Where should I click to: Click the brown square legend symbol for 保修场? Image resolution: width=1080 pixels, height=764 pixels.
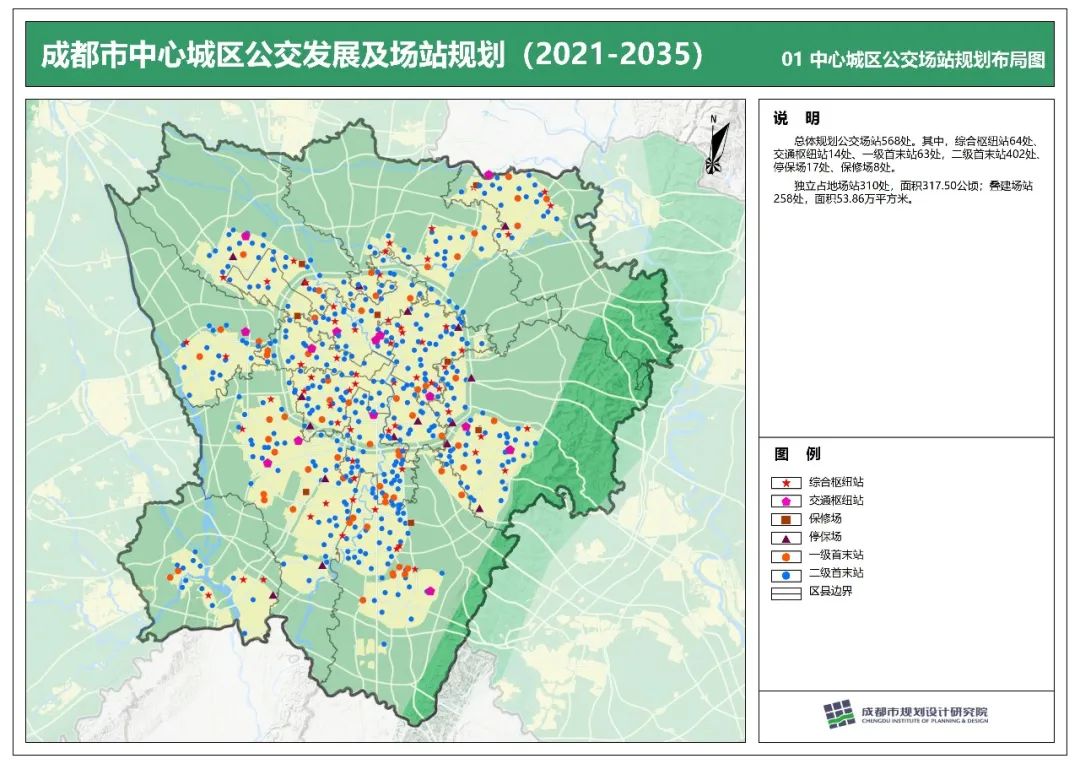(786, 519)
